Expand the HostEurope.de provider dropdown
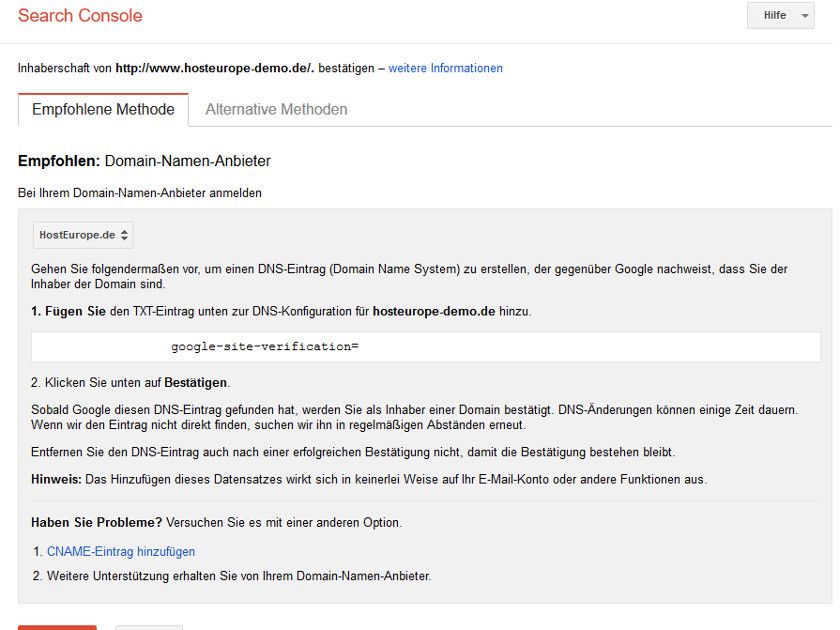Screen dimensions: 840x630 coord(83,235)
